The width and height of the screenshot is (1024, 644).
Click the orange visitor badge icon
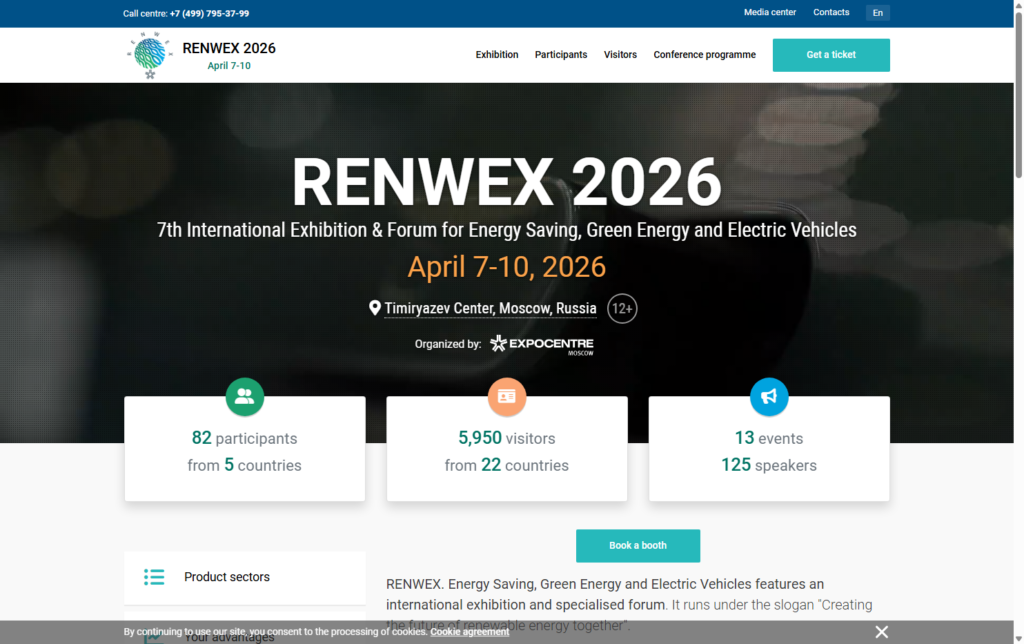[507, 397]
